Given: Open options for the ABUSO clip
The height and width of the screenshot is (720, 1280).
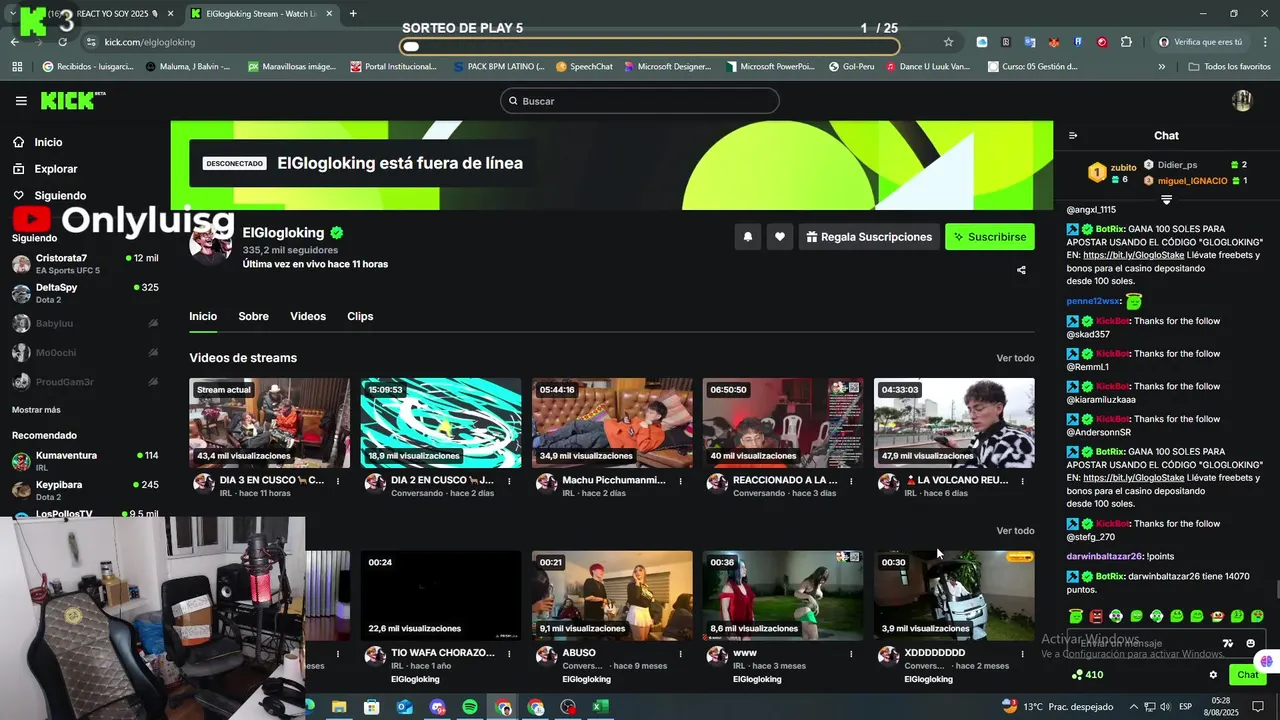Looking at the screenshot, I should pos(680,654).
